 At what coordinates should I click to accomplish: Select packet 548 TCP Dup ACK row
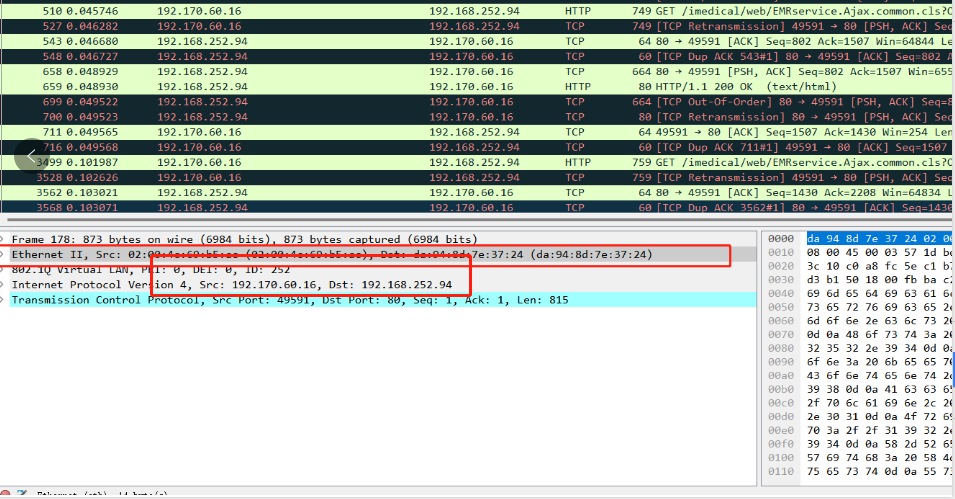click(478, 56)
